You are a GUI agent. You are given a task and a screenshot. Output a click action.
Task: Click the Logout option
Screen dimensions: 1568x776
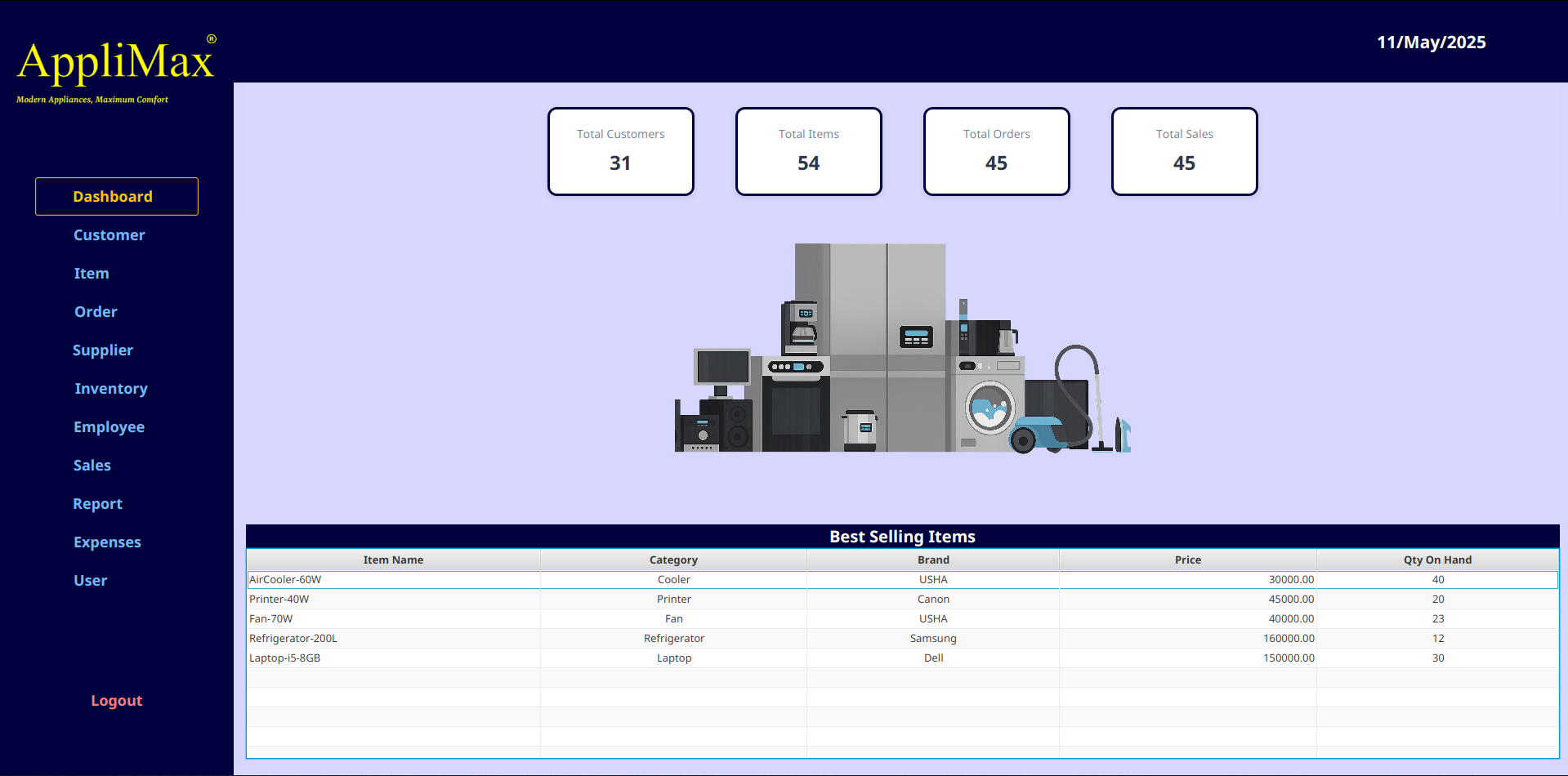coord(116,700)
